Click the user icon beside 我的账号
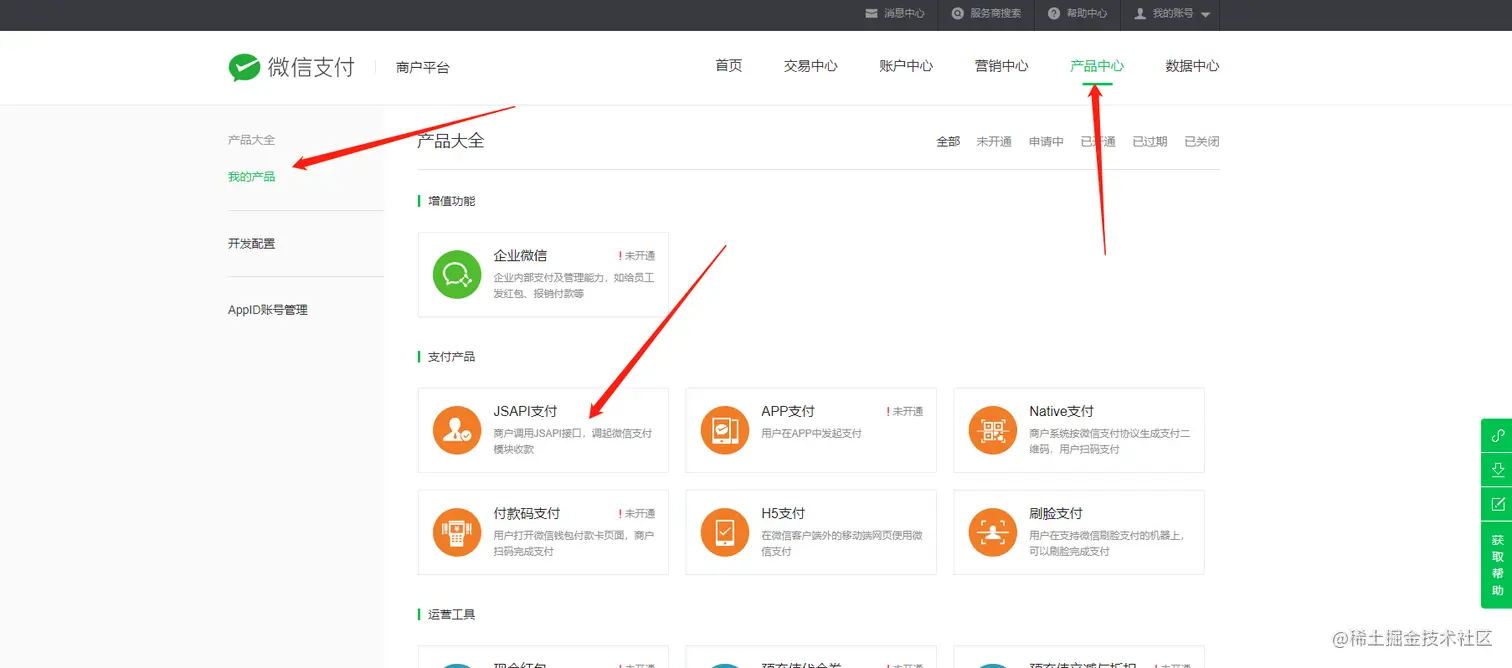The width and height of the screenshot is (1512, 668). (1140, 14)
